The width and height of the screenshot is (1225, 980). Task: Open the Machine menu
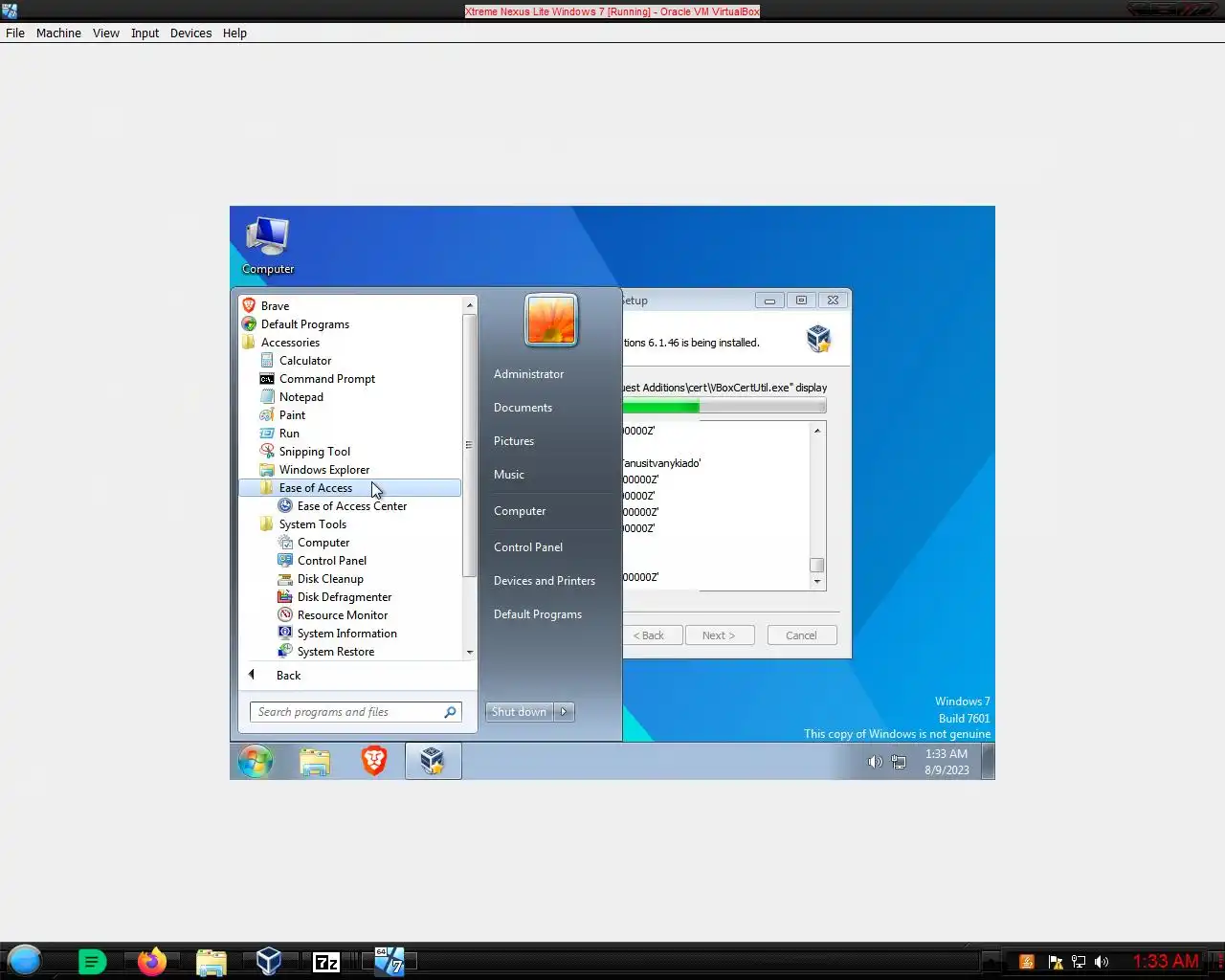coord(58,33)
